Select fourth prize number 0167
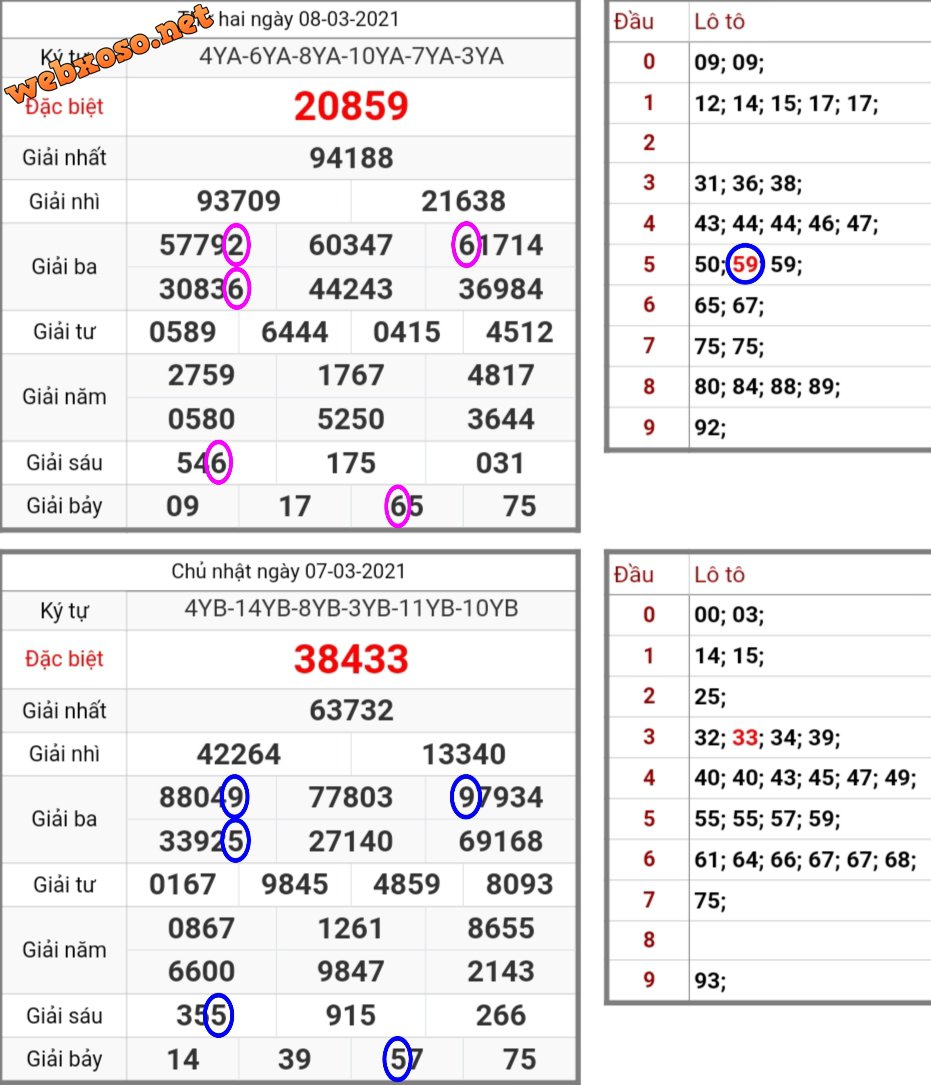 [x=183, y=885]
